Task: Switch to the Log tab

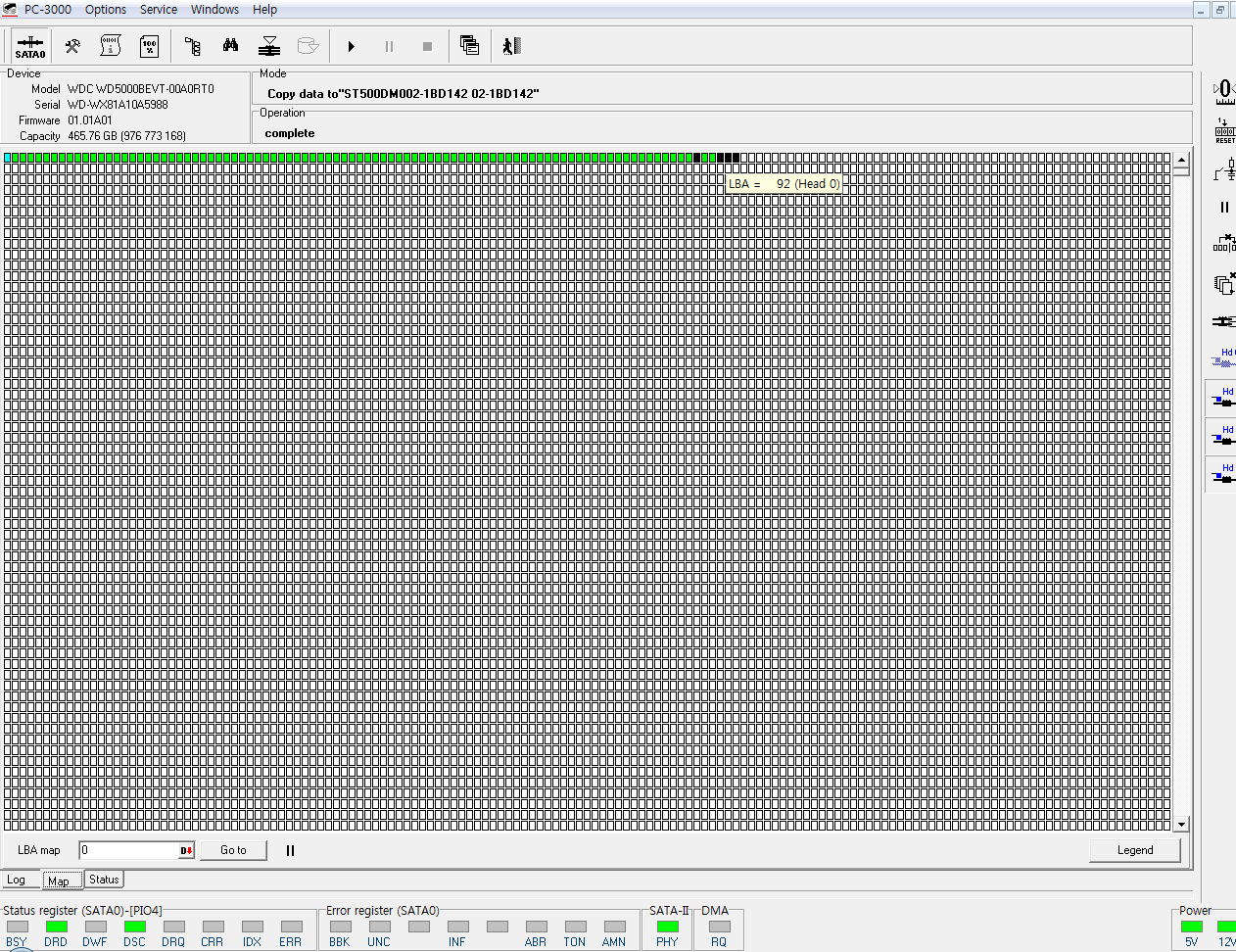Action: click(x=17, y=880)
